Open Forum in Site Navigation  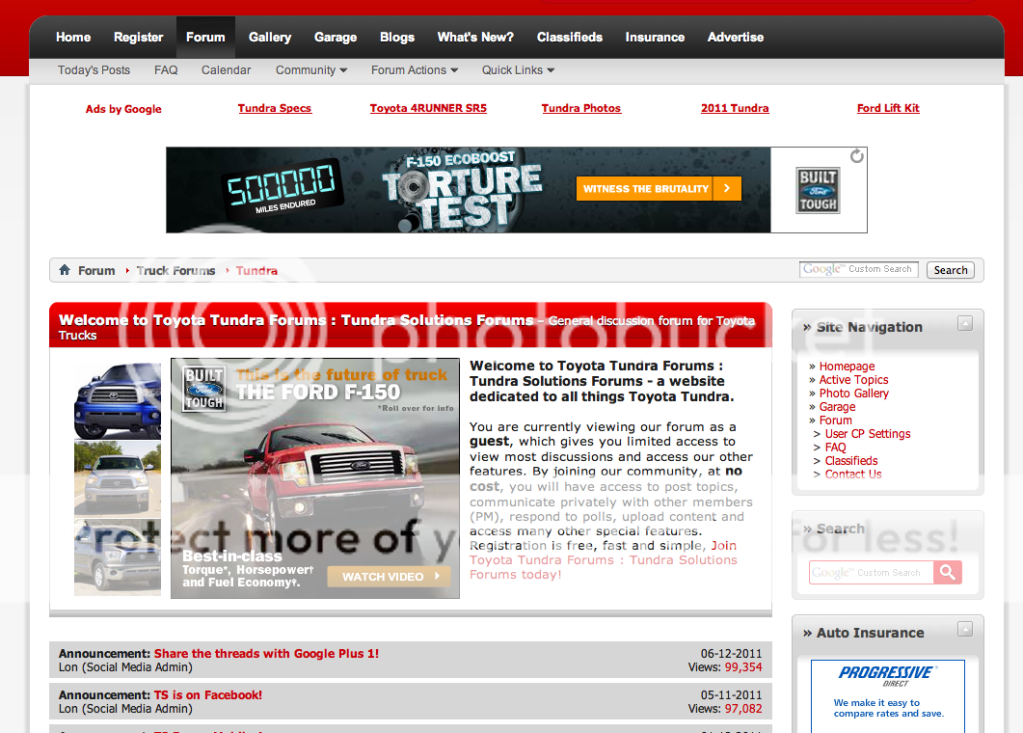pyautogui.click(x=836, y=421)
